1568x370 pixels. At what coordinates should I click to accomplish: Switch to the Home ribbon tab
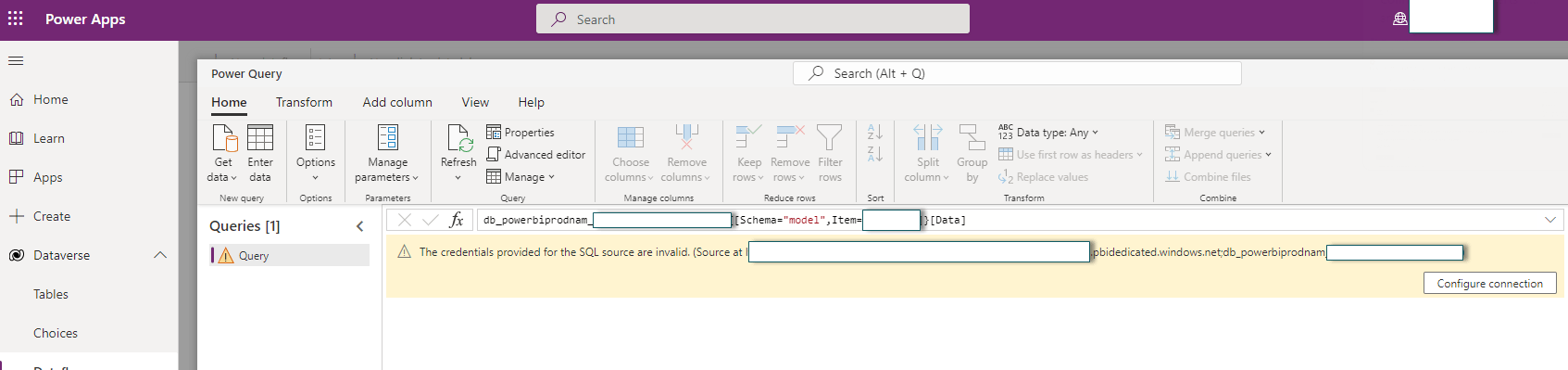click(229, 102)
